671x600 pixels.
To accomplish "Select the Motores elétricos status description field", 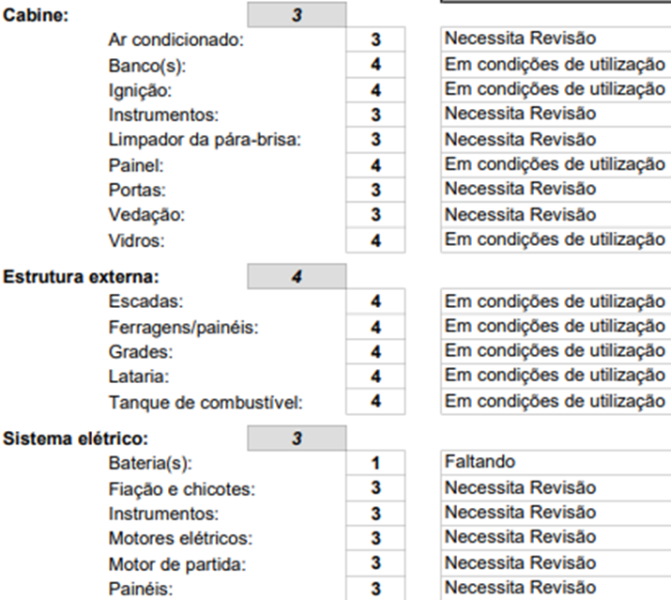I will coord(555,538).
